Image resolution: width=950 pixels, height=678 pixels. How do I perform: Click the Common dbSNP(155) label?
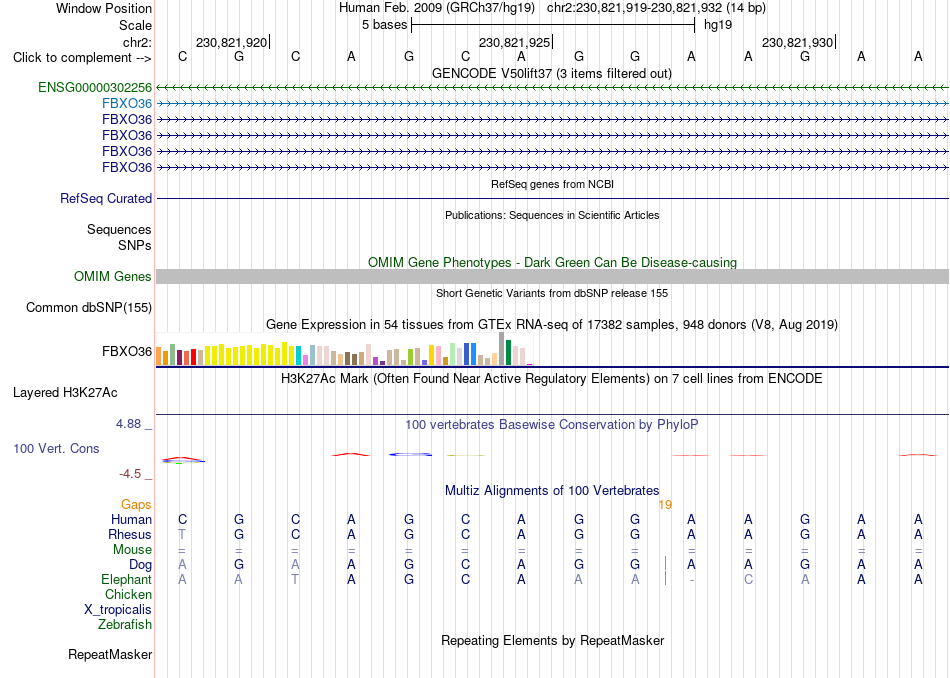tap(89, 308)
